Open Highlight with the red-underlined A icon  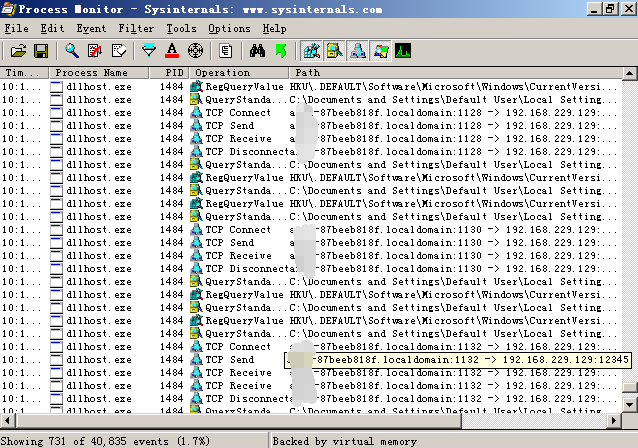172,50
